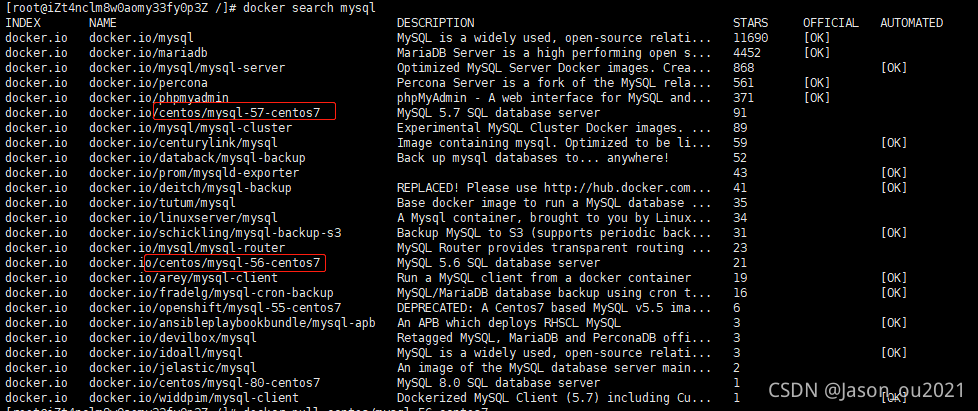Click the 11690 stars count
This screenshot has height=411, width=978.
[751, 38]
